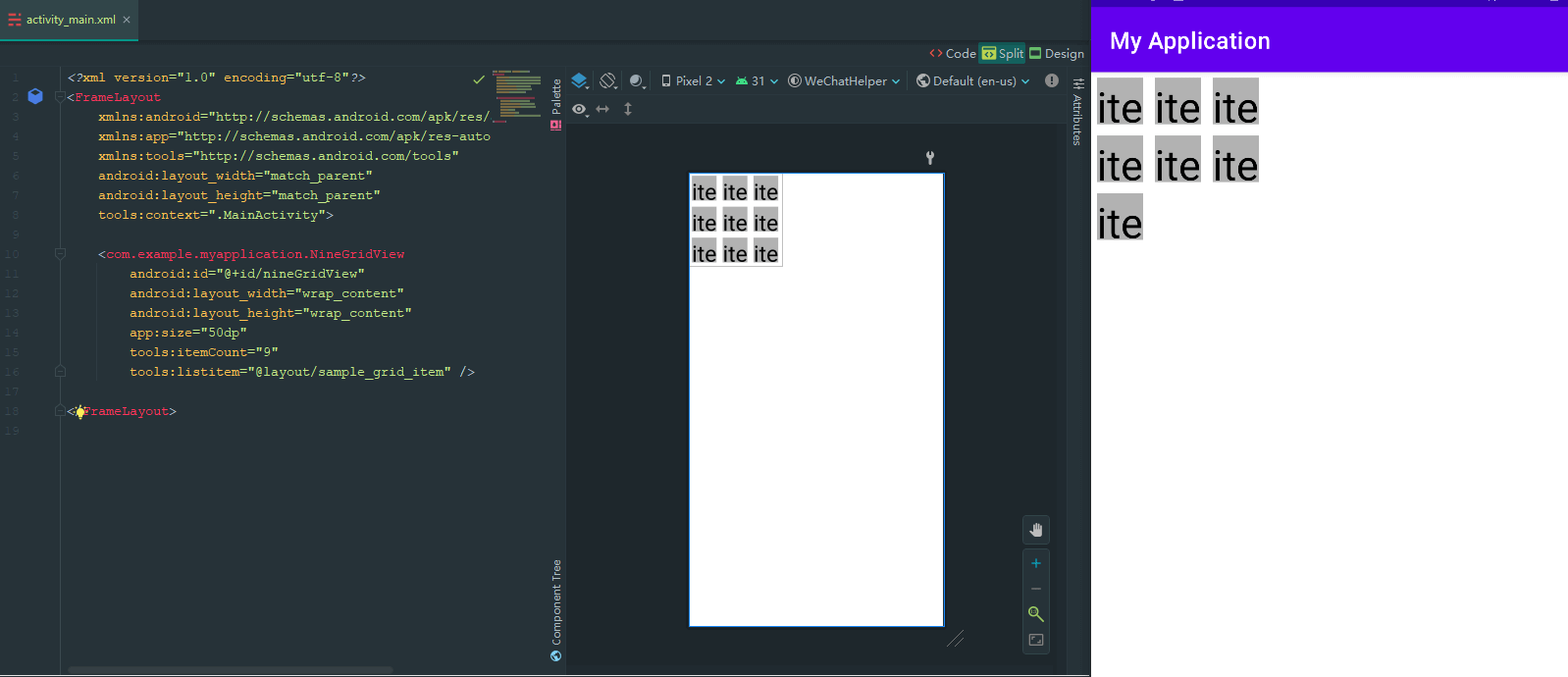Click the xml version declaration line
This screenshot has height=677, width=1568.
[216, 78]
